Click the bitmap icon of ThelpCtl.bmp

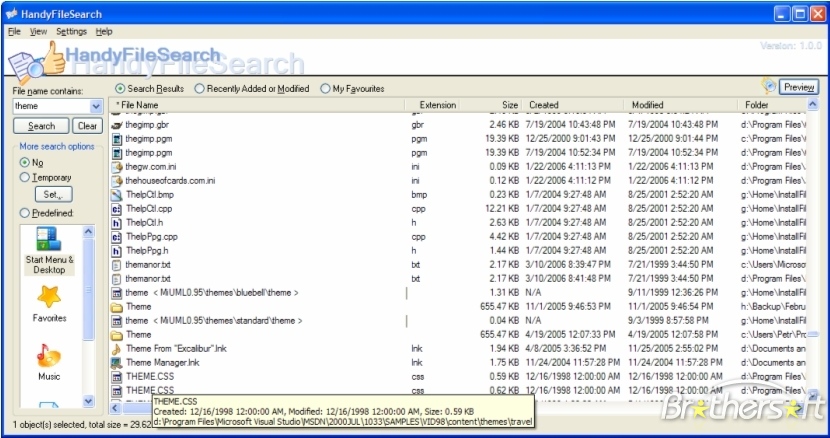tap(116, 195)
